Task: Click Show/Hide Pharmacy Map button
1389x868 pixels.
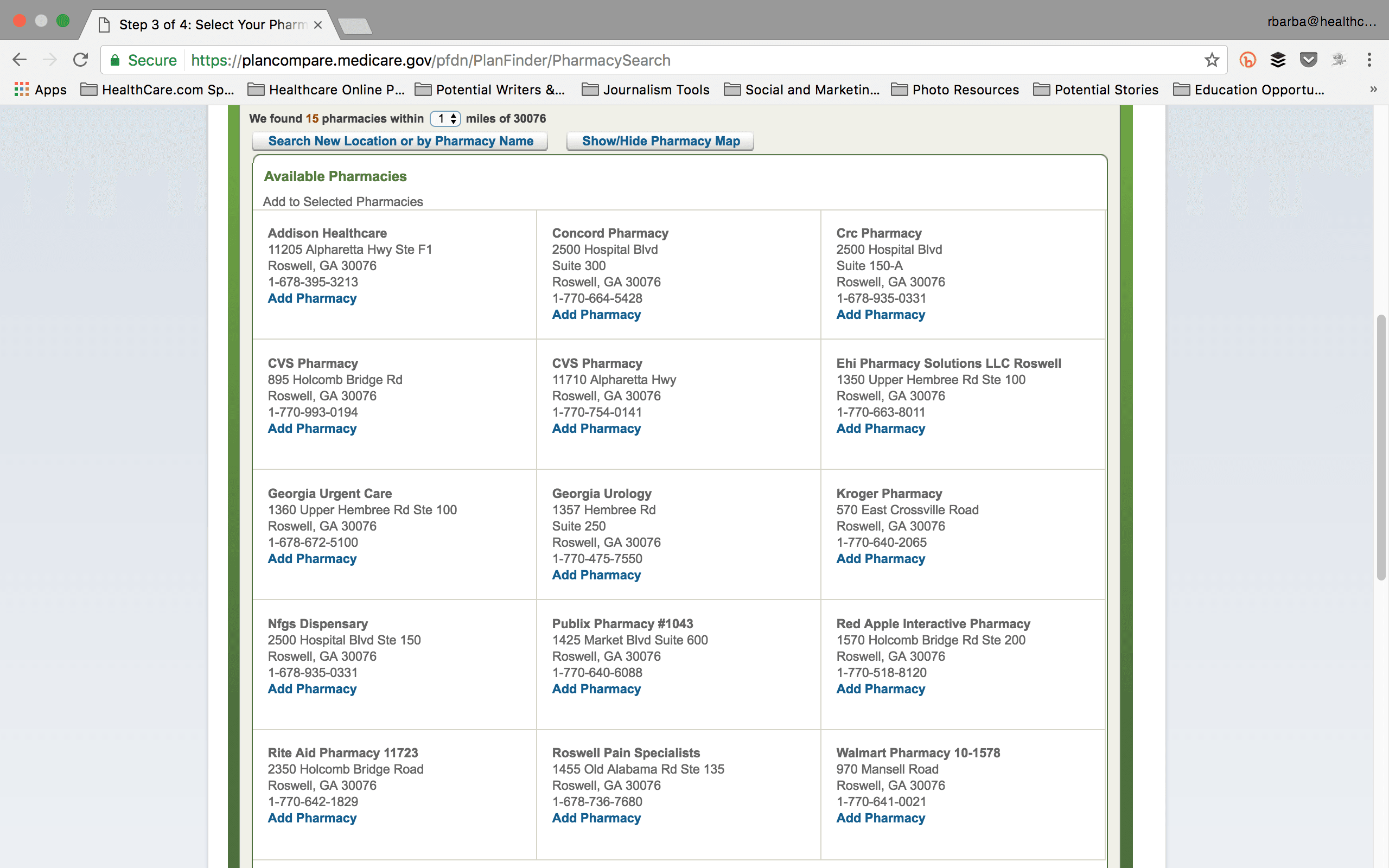Action: [660, 141]
